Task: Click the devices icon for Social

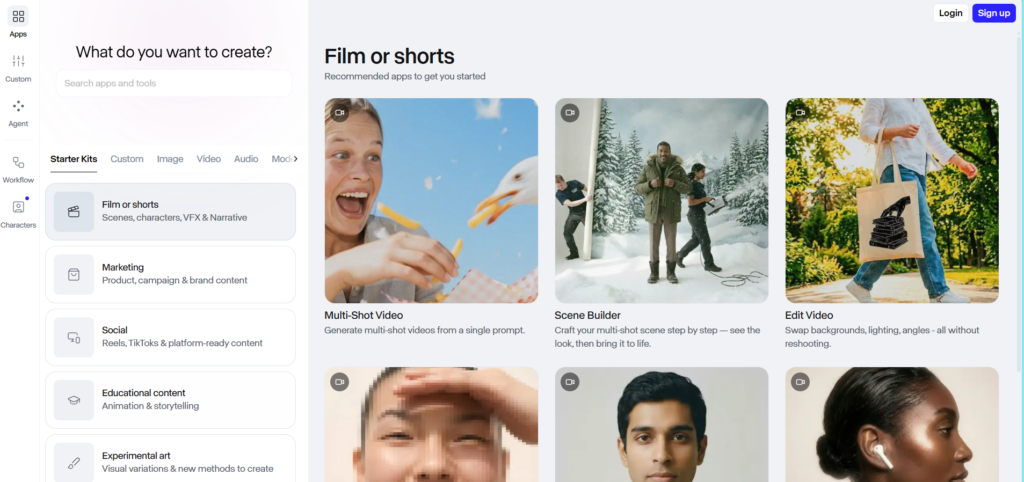Action: [x=74, y=337]
